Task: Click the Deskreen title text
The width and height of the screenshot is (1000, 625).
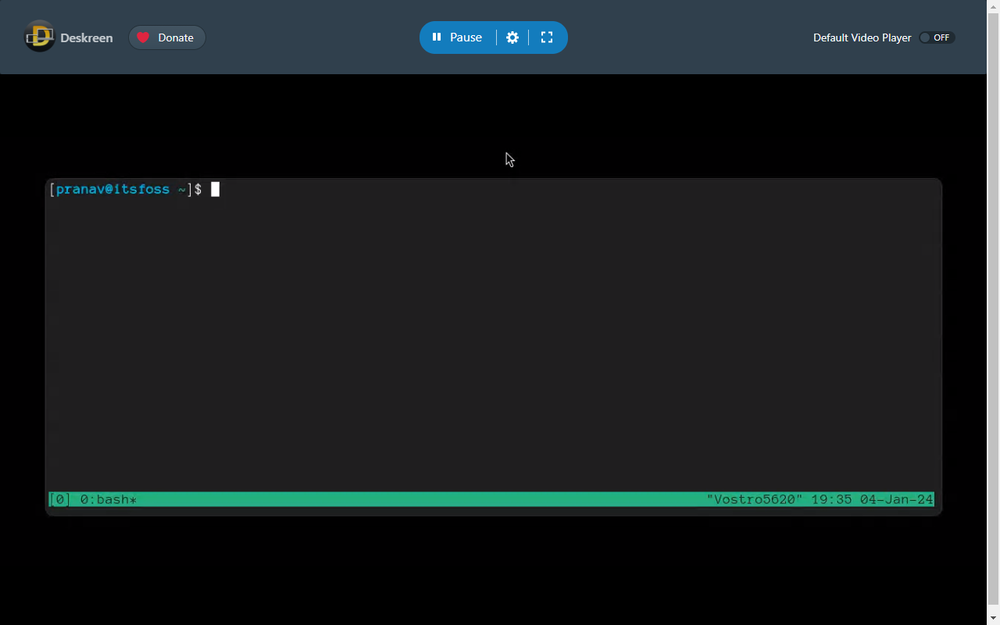Action: point(87,37)
